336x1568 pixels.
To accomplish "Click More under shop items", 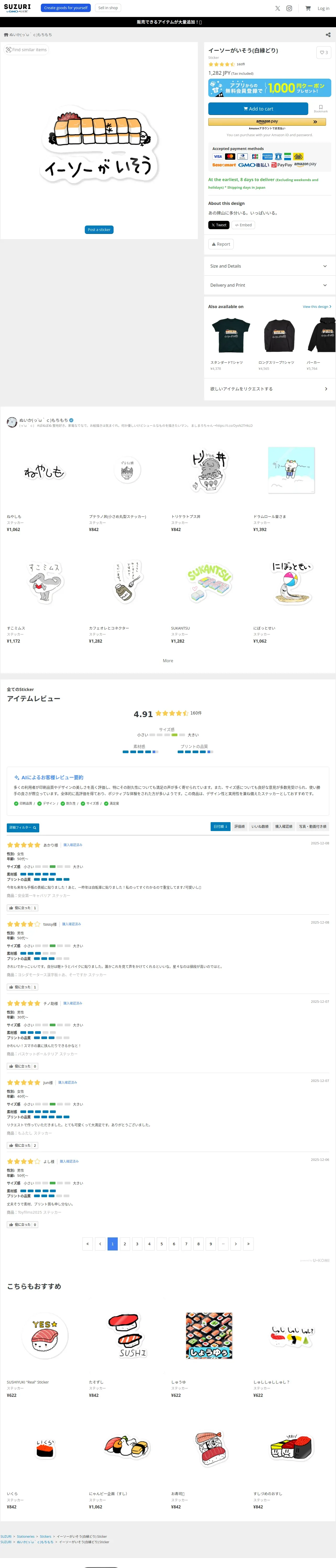I will (168, 660).
